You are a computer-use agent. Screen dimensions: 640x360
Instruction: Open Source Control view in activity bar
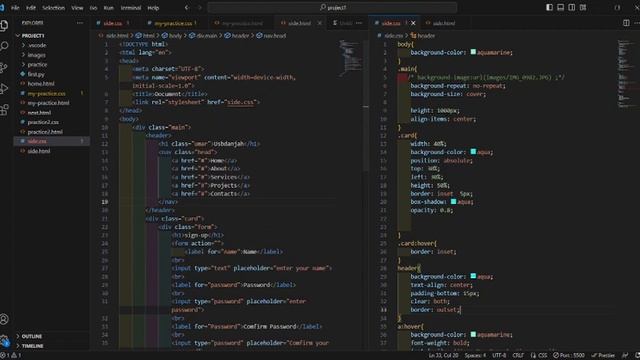coord(4,67)
